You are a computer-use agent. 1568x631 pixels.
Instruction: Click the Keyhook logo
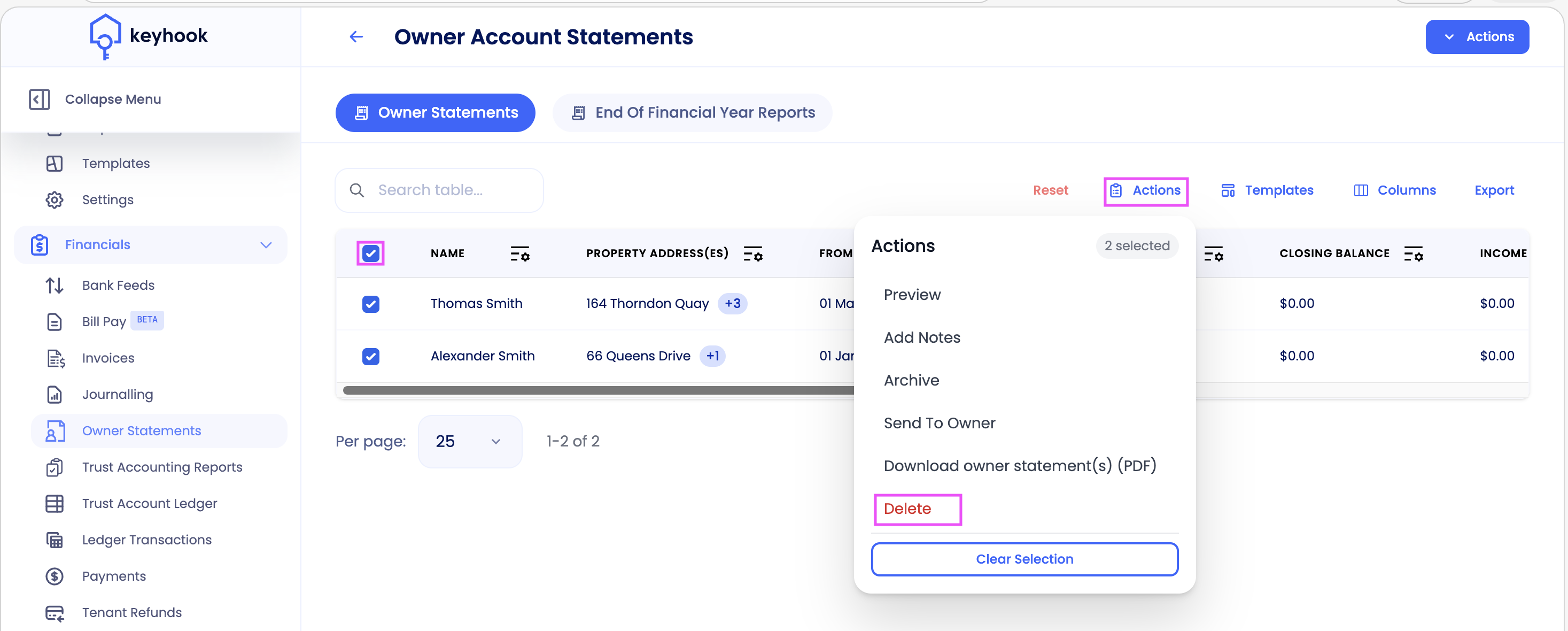[149, 36]
